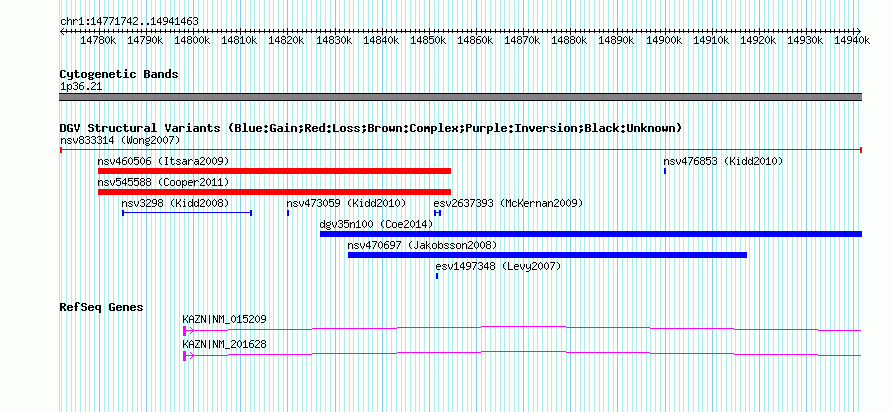Screen dimensions: 890x412
Task: Select the gray 1p36.21 cytogenetic band bar
Action: [460, 97]
